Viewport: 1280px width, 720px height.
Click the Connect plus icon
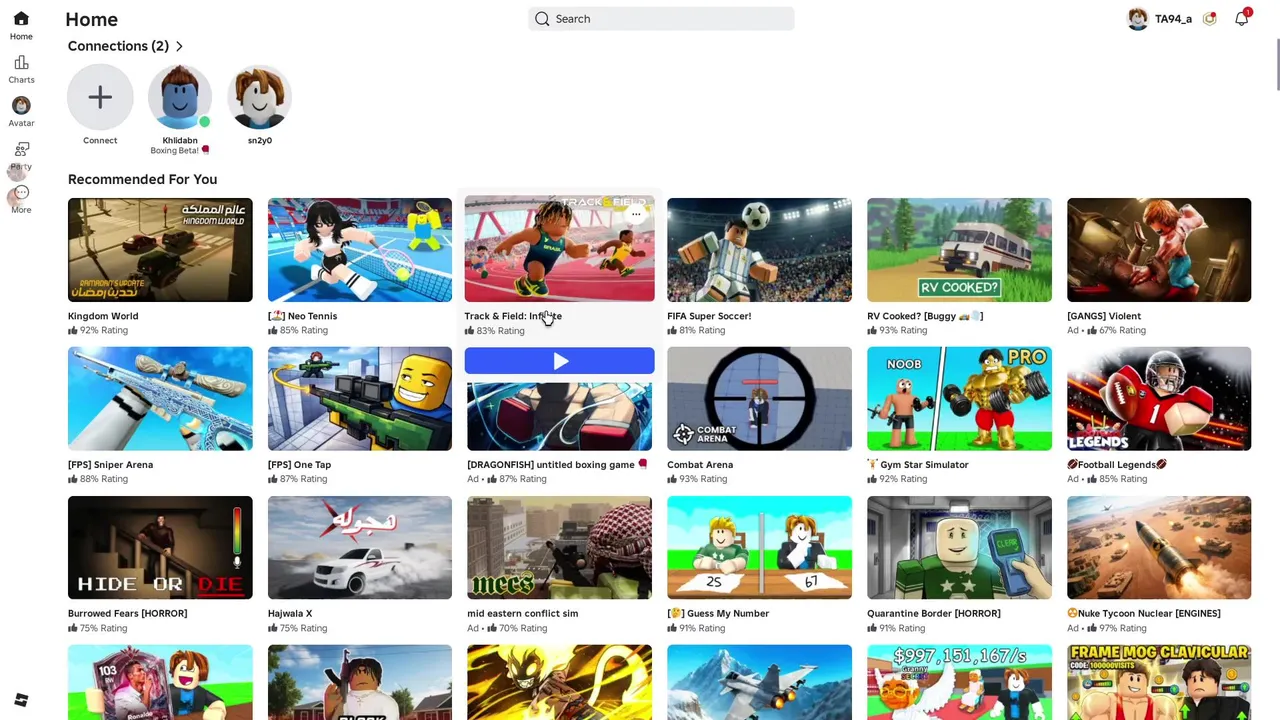coord(100,97)
